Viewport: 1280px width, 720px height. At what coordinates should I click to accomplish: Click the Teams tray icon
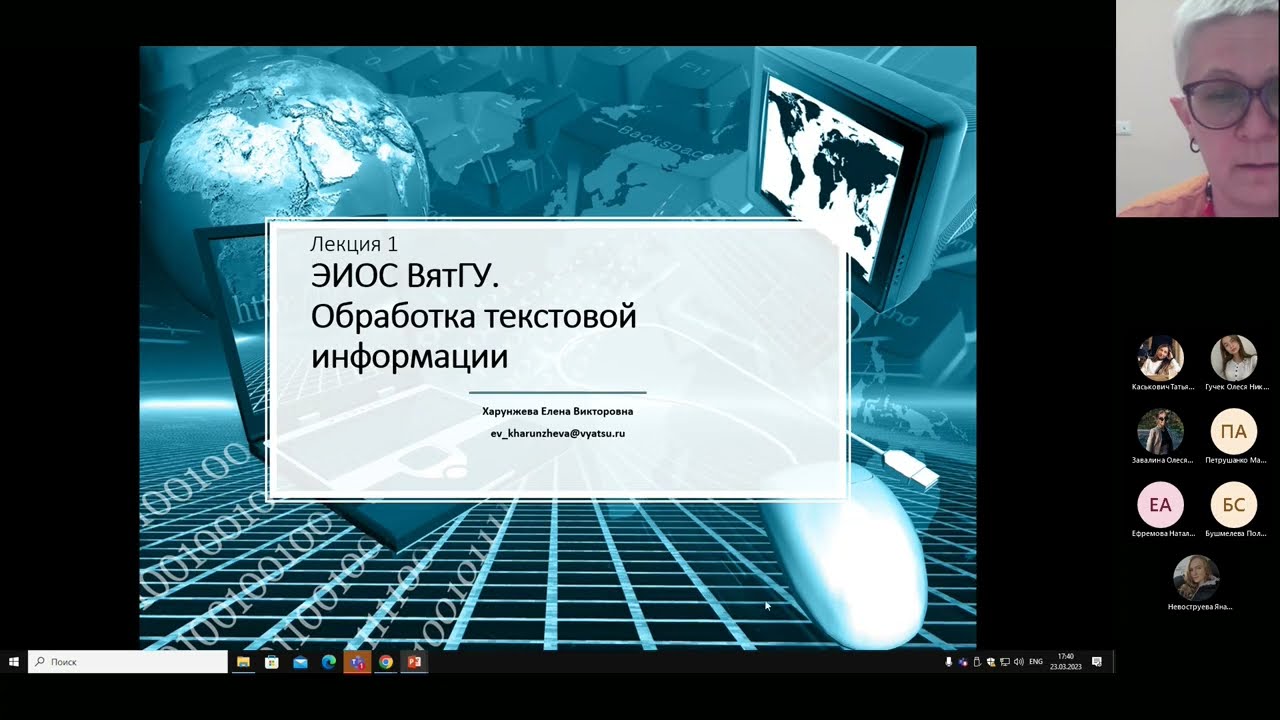click(963, 662)
